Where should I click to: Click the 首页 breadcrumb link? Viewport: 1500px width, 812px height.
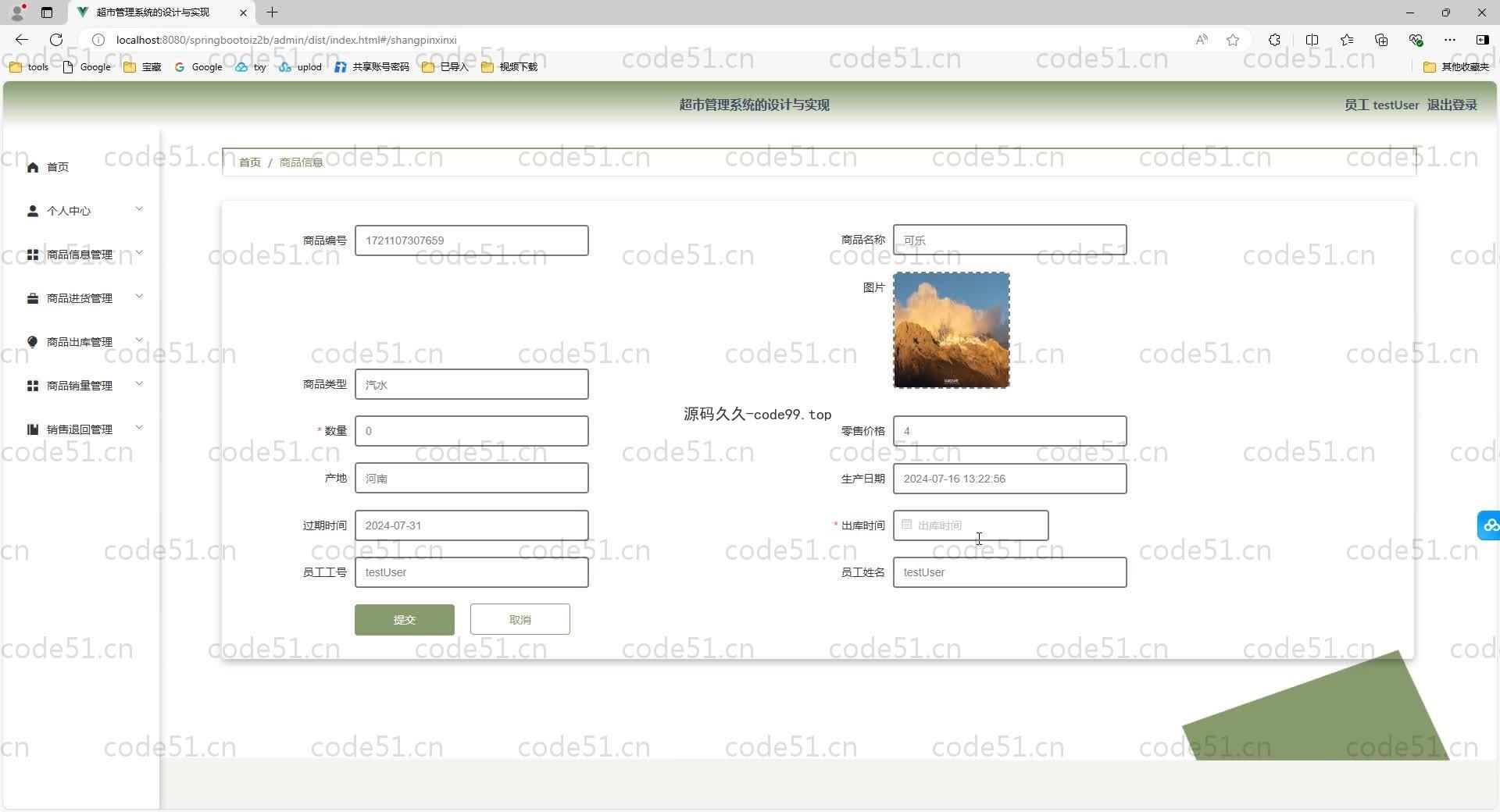[x=250, y=162]
